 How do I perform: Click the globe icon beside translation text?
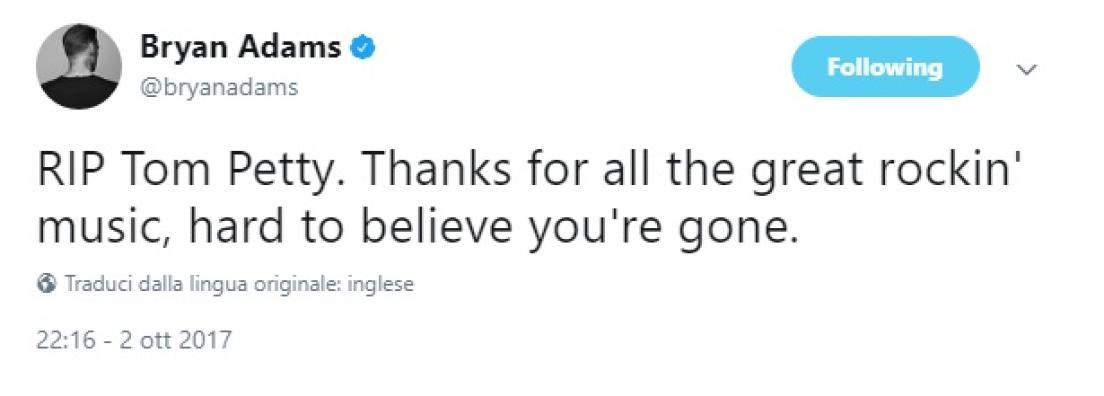[47, 285]
